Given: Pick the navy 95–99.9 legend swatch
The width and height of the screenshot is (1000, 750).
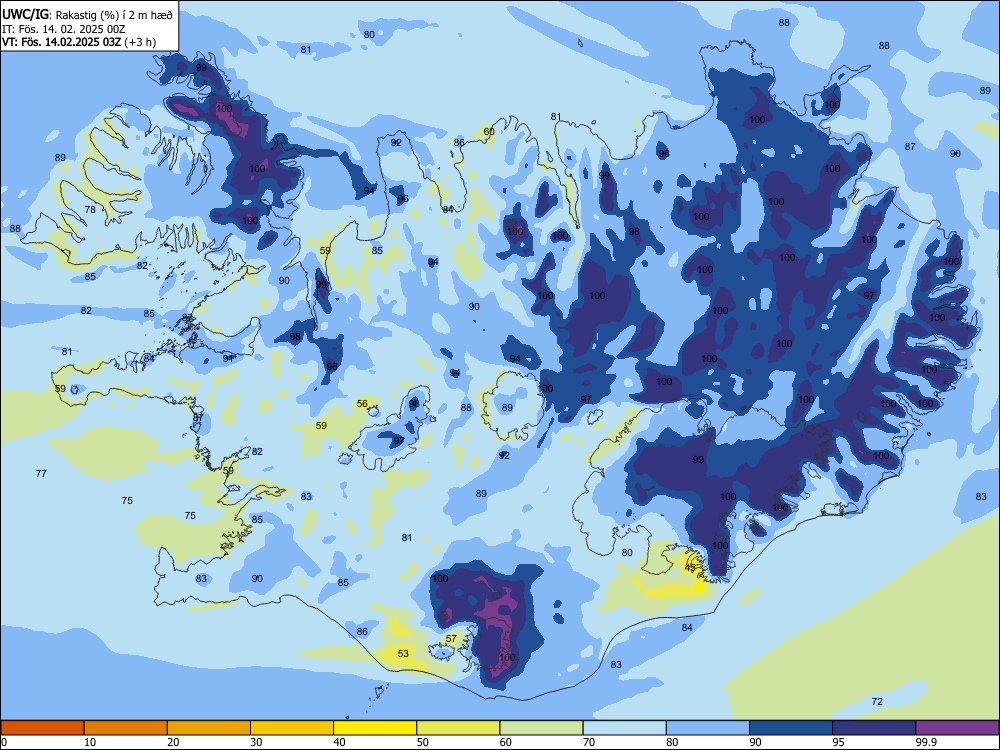Looking at the screenshot, I should point(874,728).
